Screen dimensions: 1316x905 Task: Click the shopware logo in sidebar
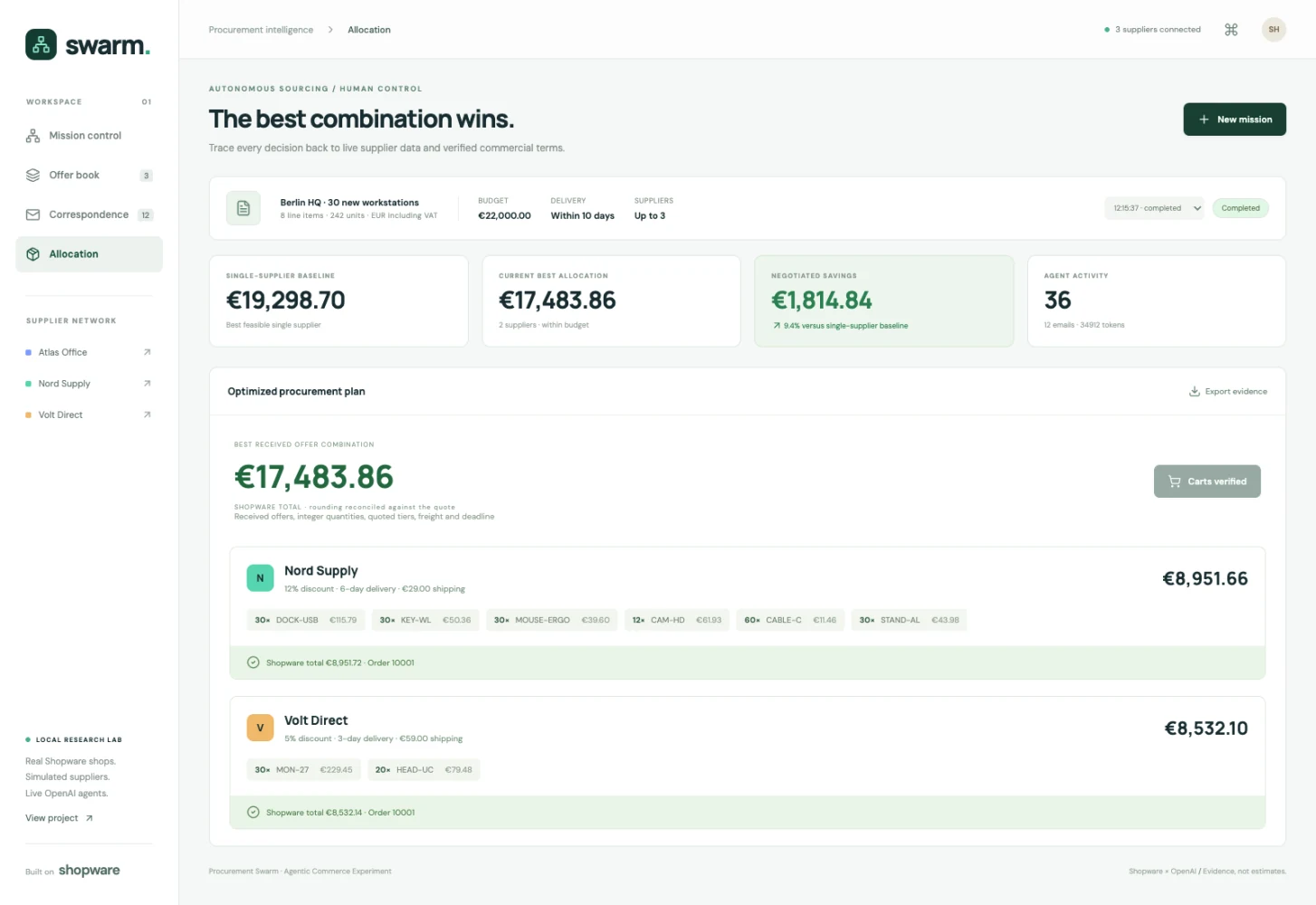pyautogui.click(x=89, y=871)
